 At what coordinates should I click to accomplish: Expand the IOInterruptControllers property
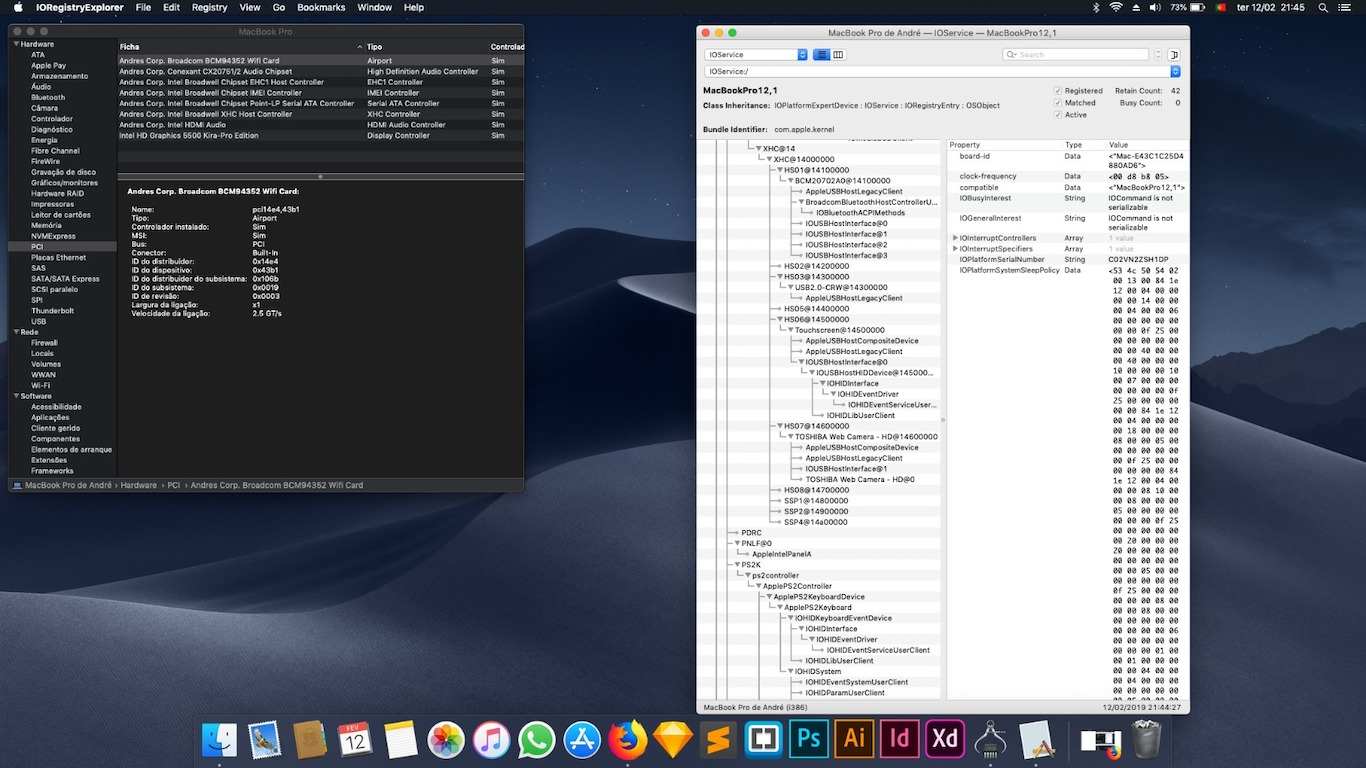[956, 238]
